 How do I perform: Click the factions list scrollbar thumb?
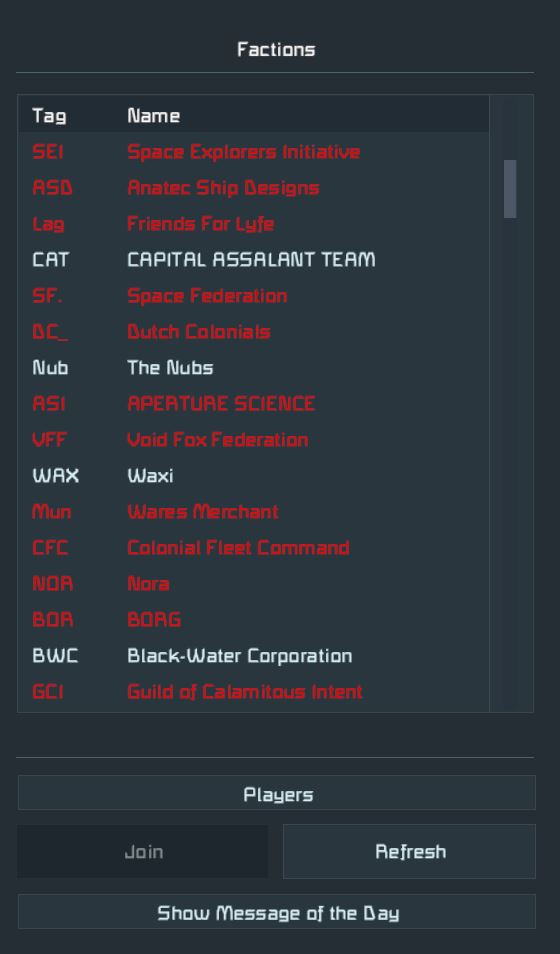pos(510,189)
